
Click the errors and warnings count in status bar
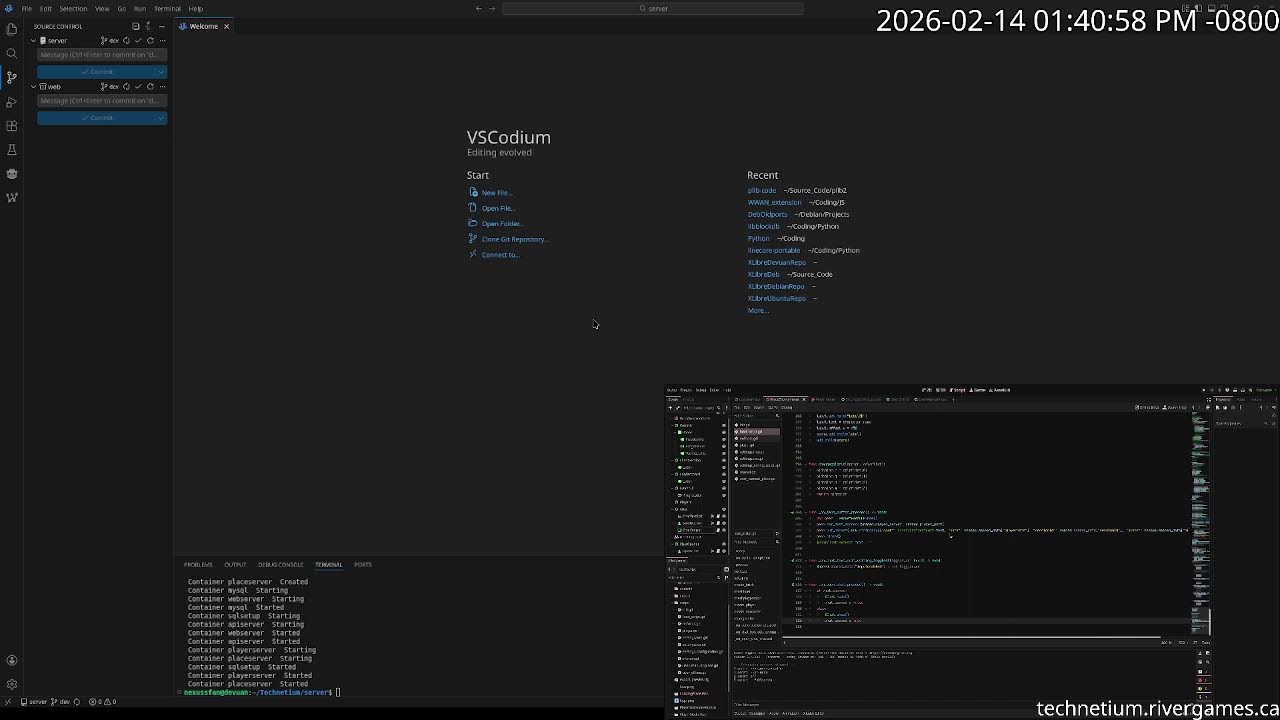(x=102, y=702)
